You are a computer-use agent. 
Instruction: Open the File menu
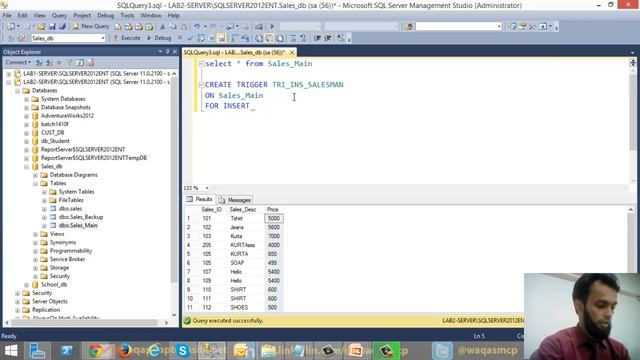coord(7,15)
